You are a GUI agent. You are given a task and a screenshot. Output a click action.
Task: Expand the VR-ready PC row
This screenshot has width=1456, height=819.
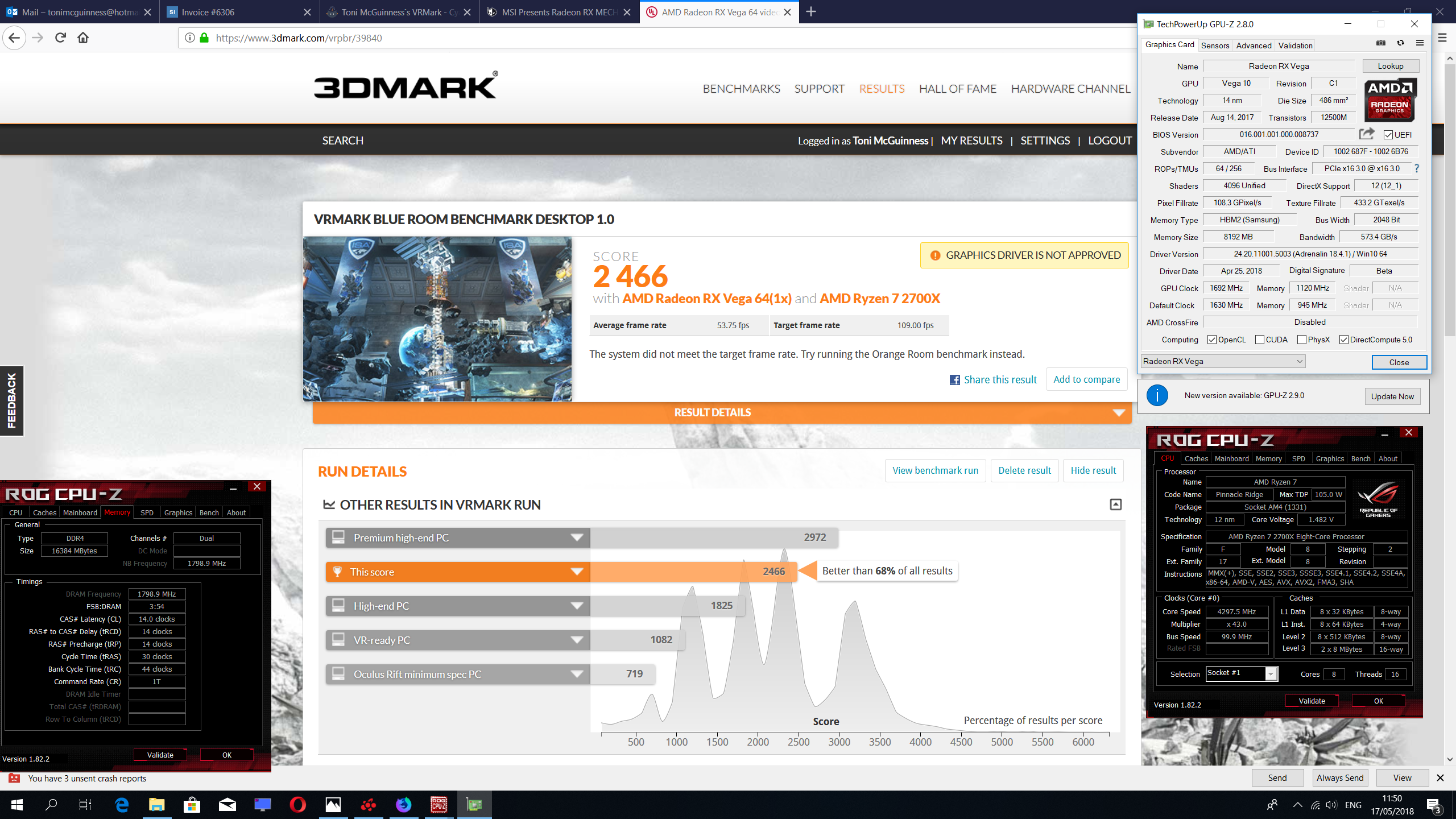click(458, 640)
